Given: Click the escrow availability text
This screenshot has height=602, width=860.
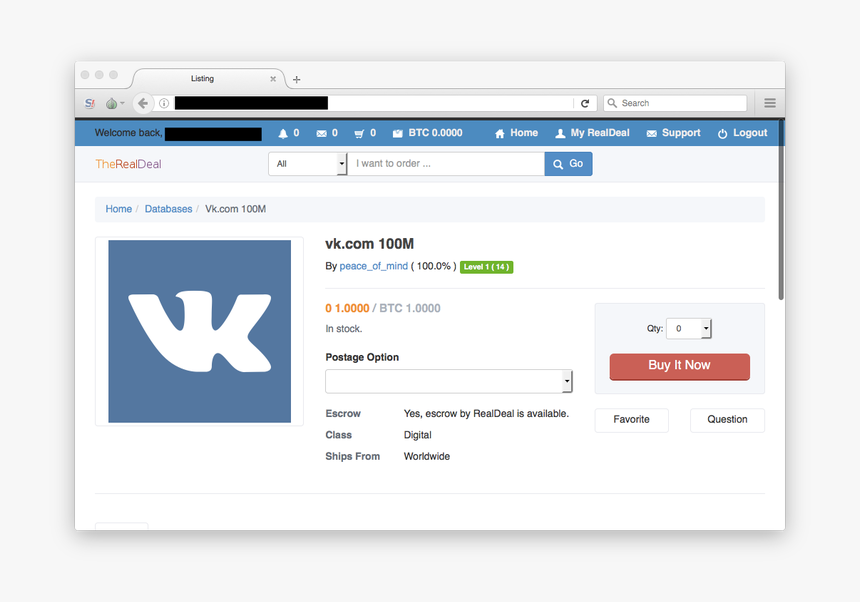Looking at the screenshot, I should pyautogui.click(x=486, y=414).
